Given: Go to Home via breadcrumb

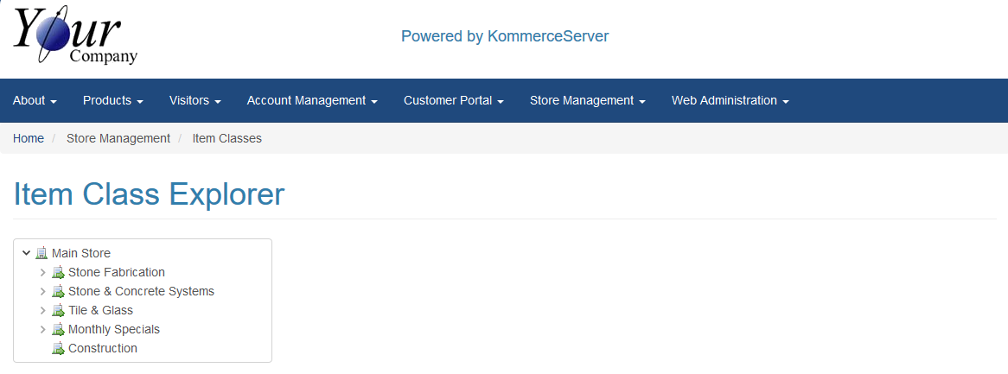Looking at the screenshot, I should [28, 138].
